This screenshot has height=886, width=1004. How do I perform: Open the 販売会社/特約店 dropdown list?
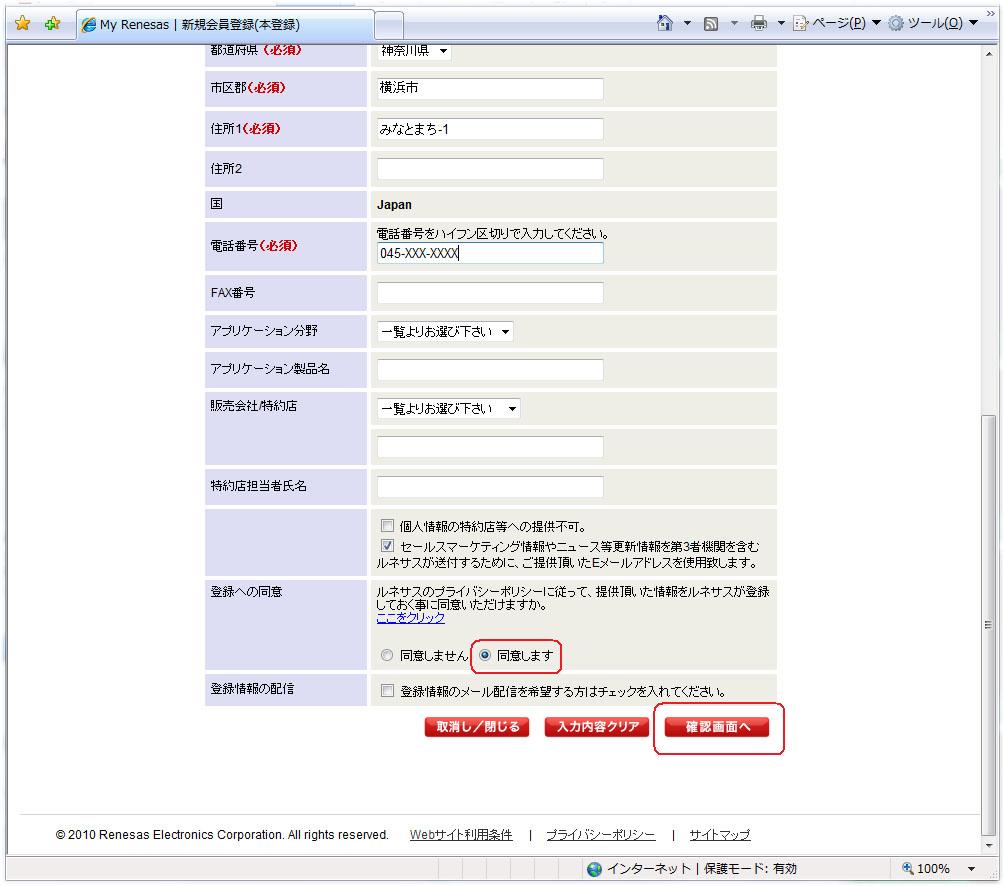(x=448, y=408)
